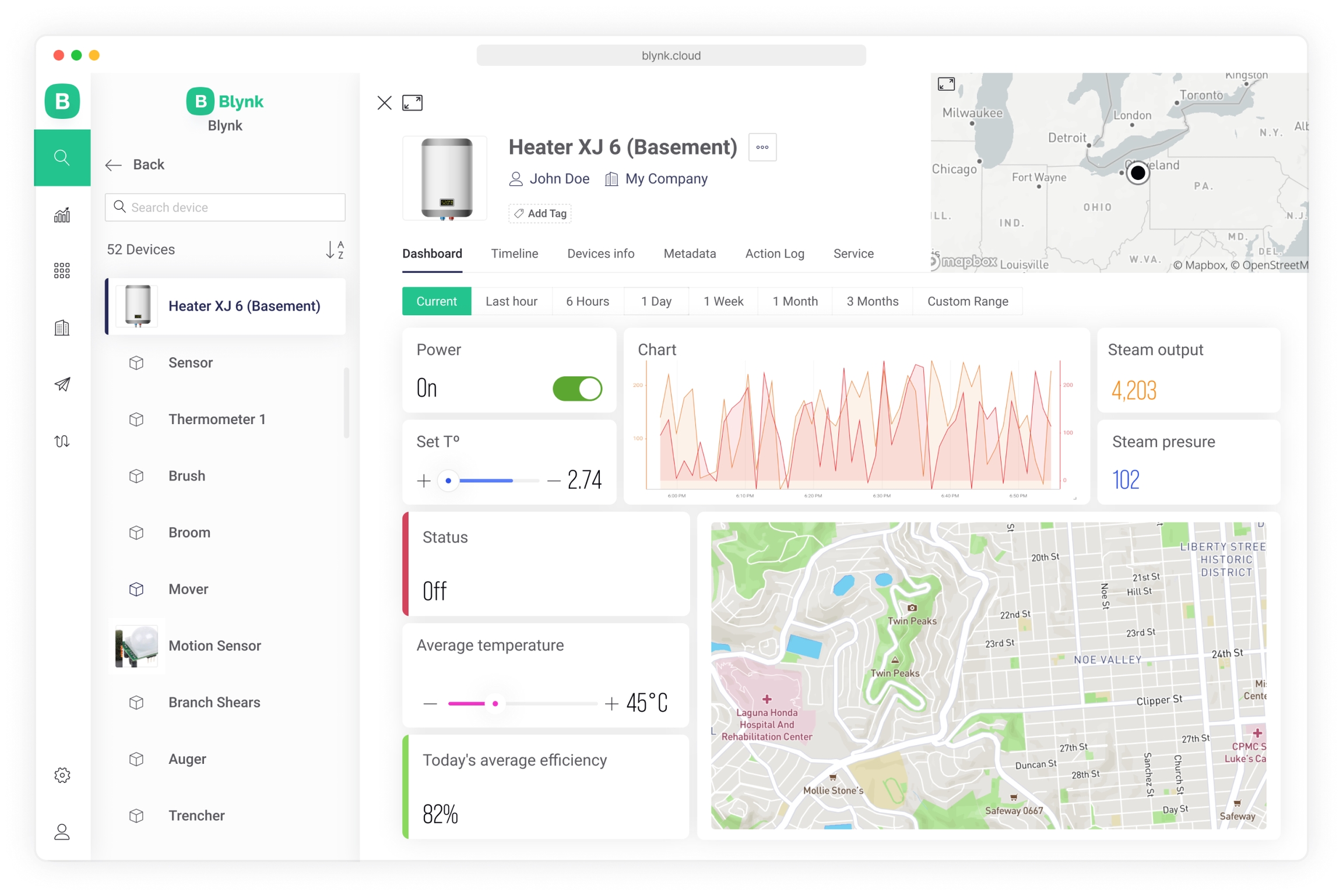Click the Search device input field

point(226,207)
